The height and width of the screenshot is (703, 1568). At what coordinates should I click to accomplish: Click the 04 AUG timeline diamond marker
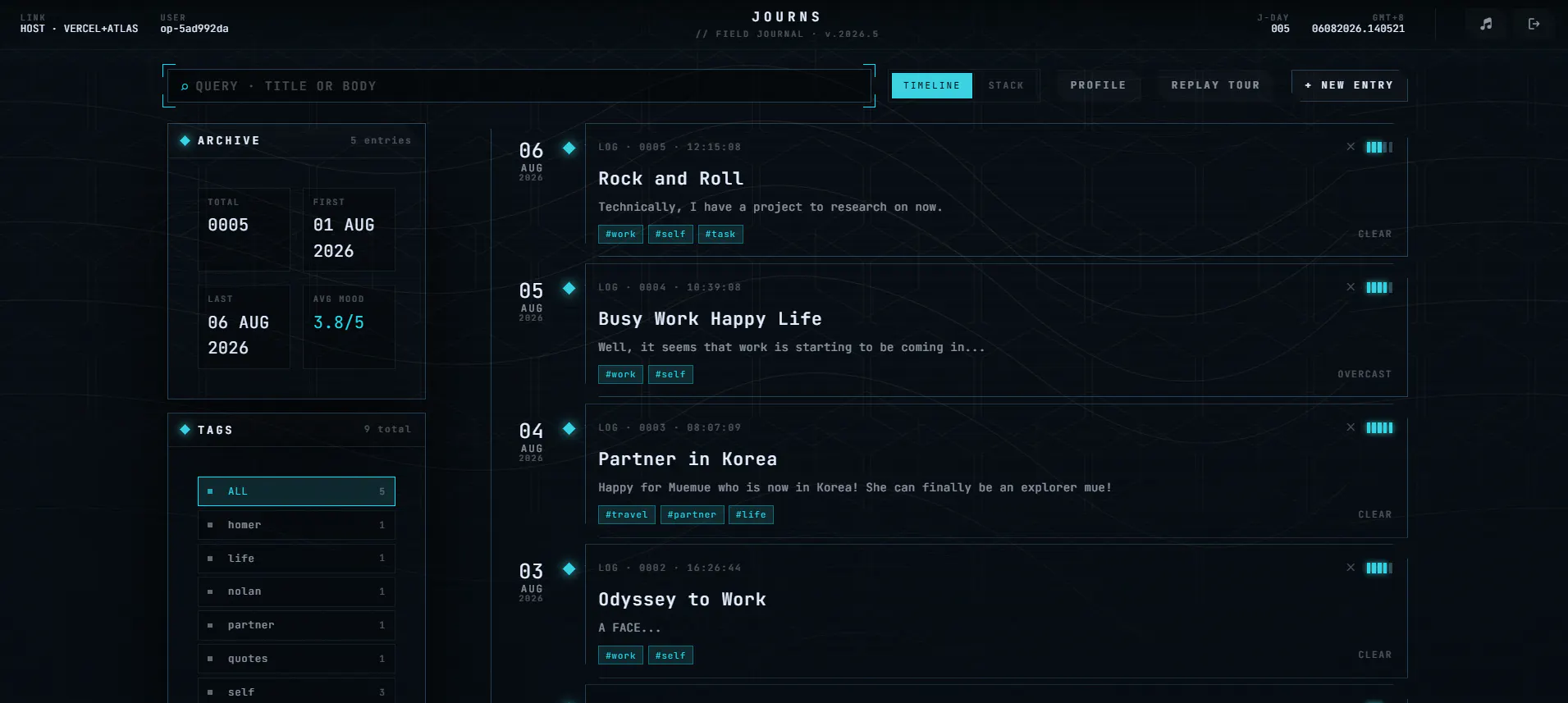(569, 428)
